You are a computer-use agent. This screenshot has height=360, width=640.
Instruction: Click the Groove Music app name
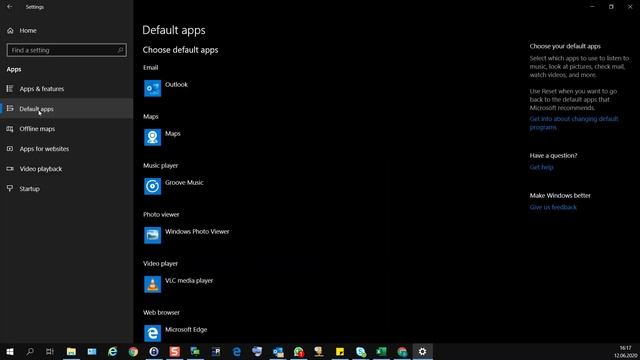[x=184, y=182]
